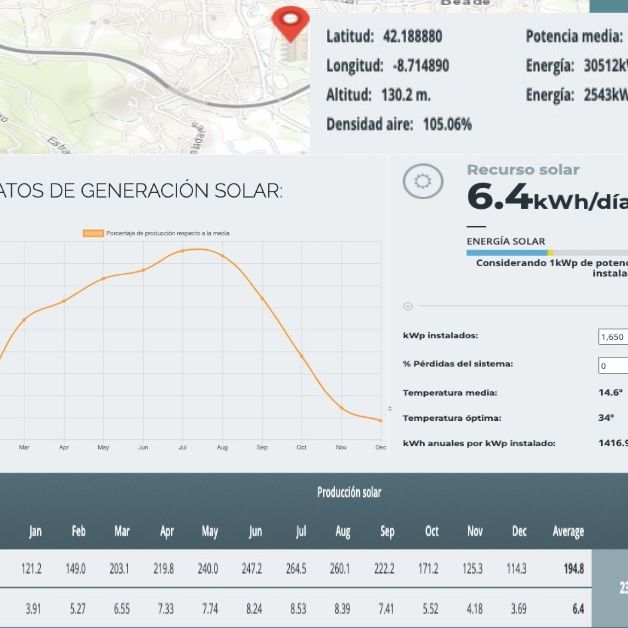Click the September value 222.2

tap(384, 568)
